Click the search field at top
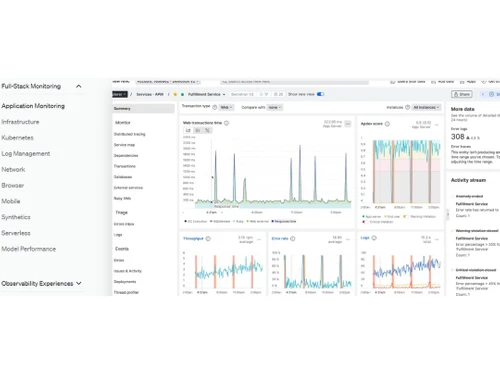Viewport: 500px width, 375px height. pos(294,82)
